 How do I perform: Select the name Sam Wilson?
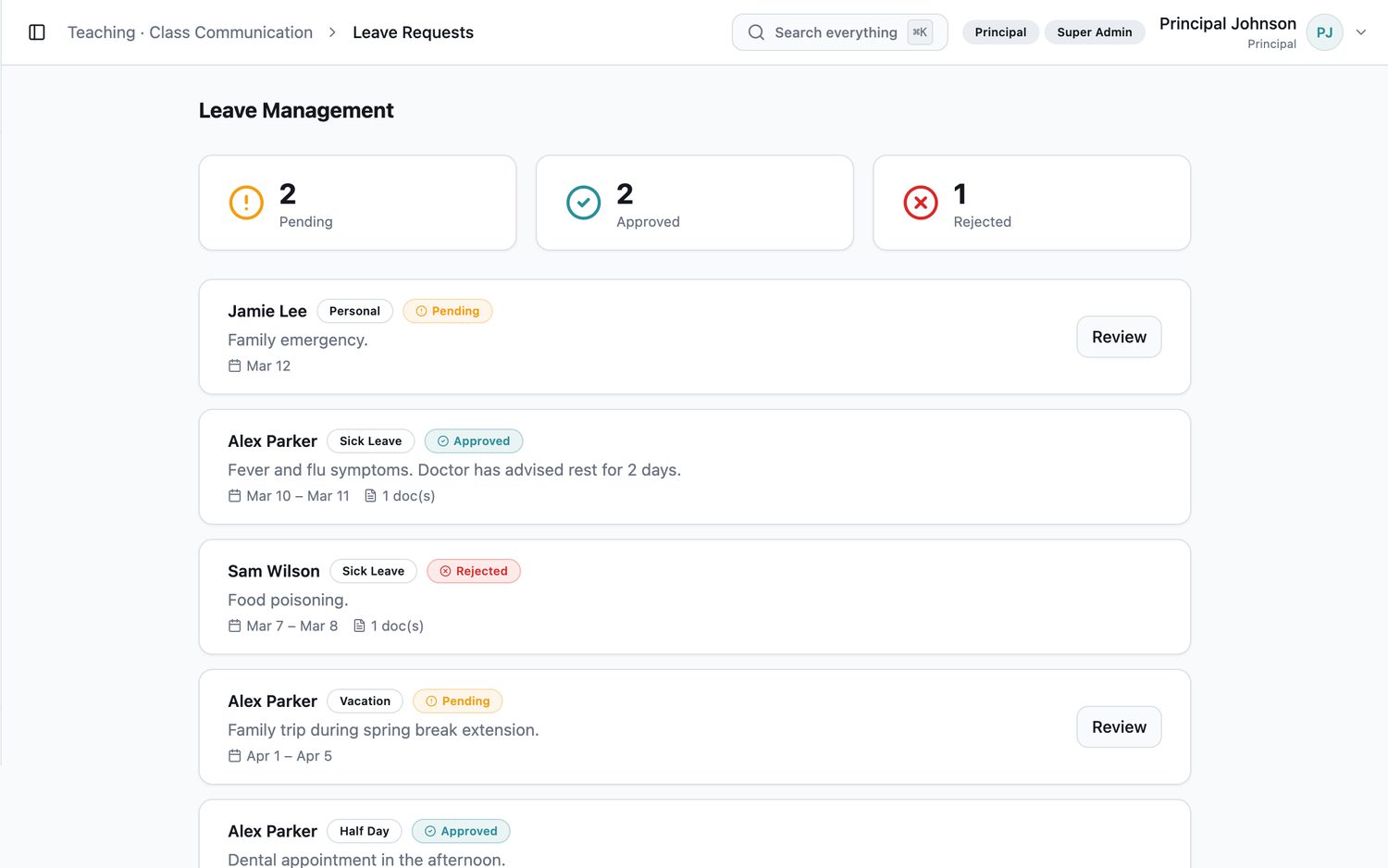(274, 571)
